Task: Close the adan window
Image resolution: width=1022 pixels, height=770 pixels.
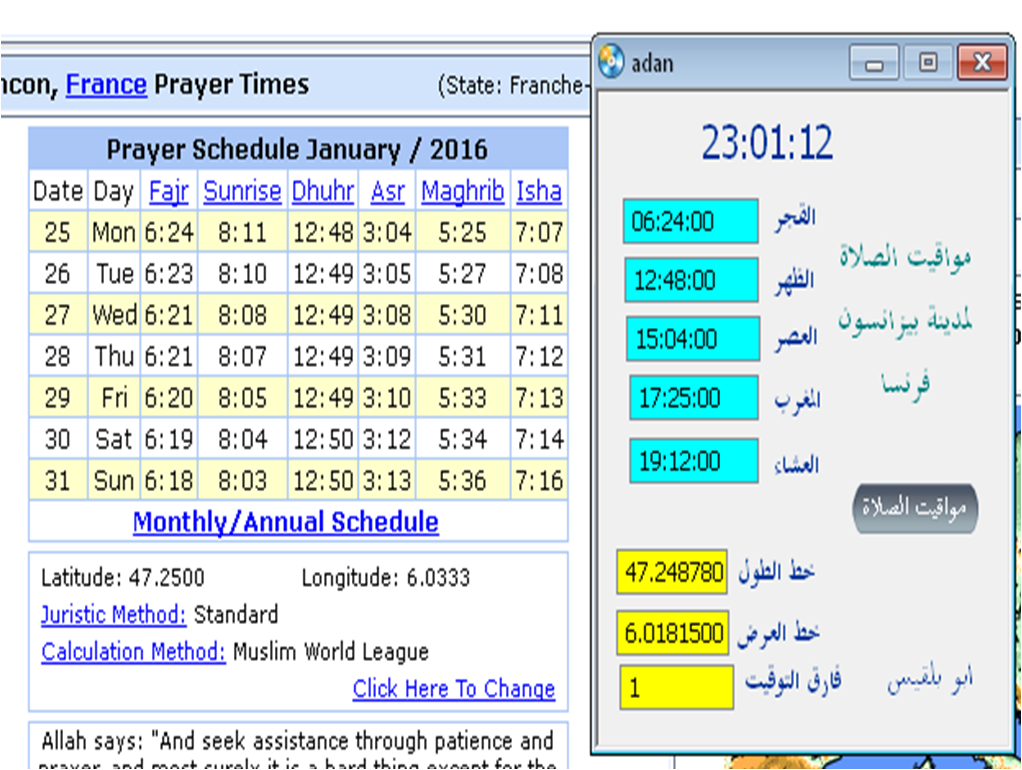Action: point(981,63)
